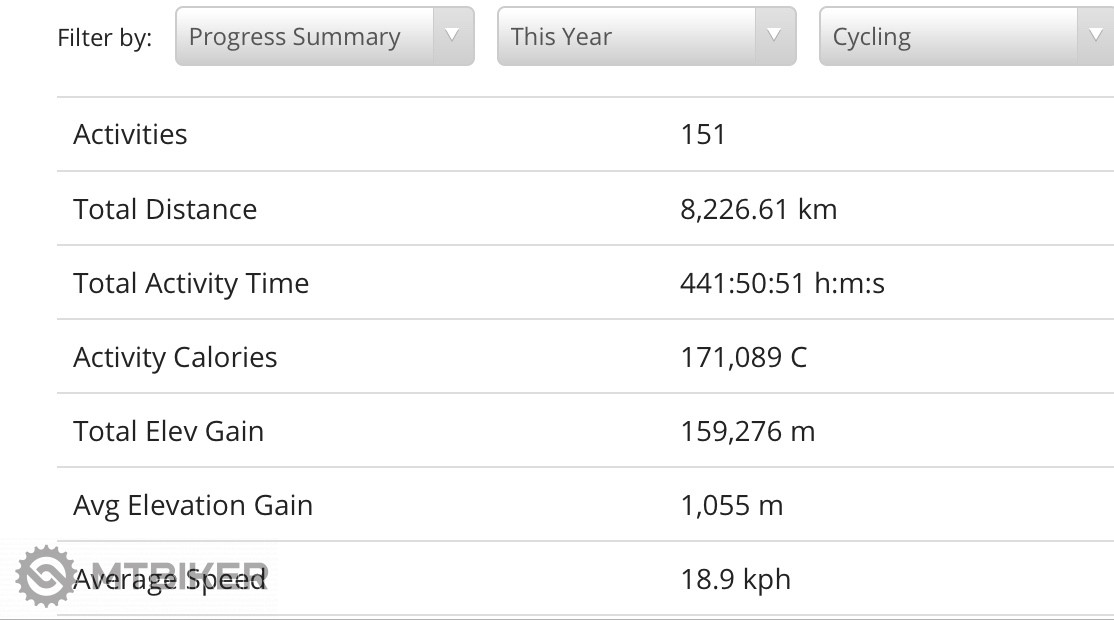Click the Filter by label
This screenshot has height=620, width=1114.
pos(105,38)
